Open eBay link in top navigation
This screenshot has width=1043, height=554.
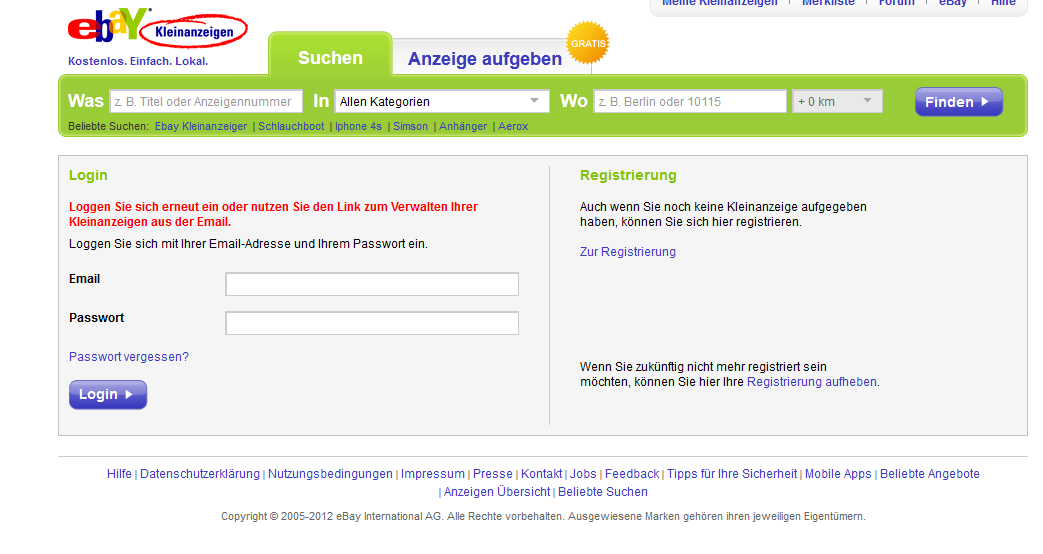[953, 3]
